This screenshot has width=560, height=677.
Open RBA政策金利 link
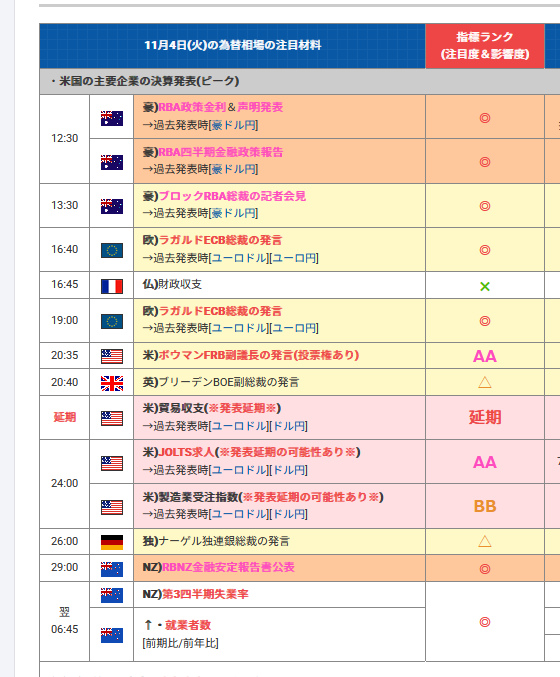192,107
